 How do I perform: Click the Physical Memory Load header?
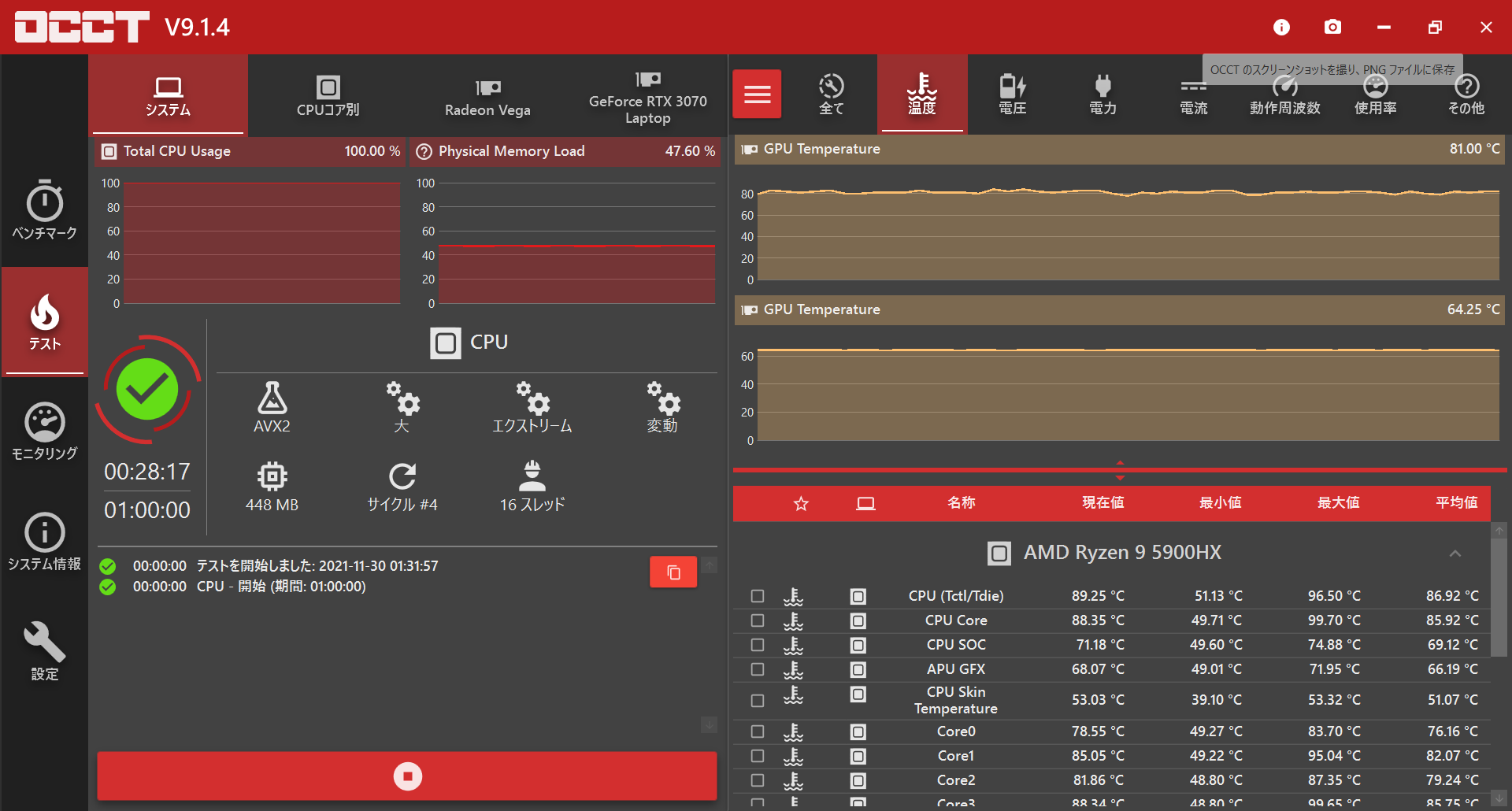565,151
